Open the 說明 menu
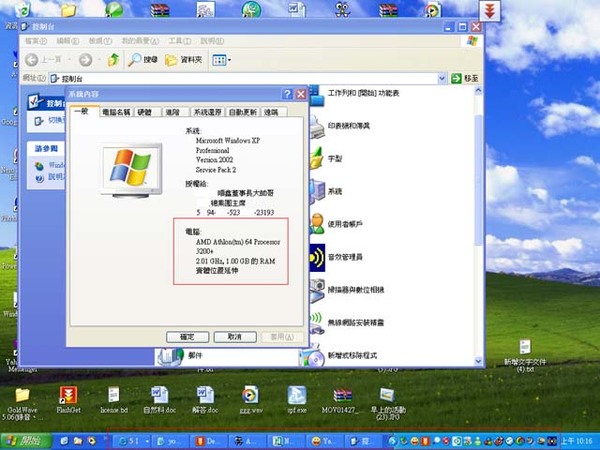 (x=212, y=41)
